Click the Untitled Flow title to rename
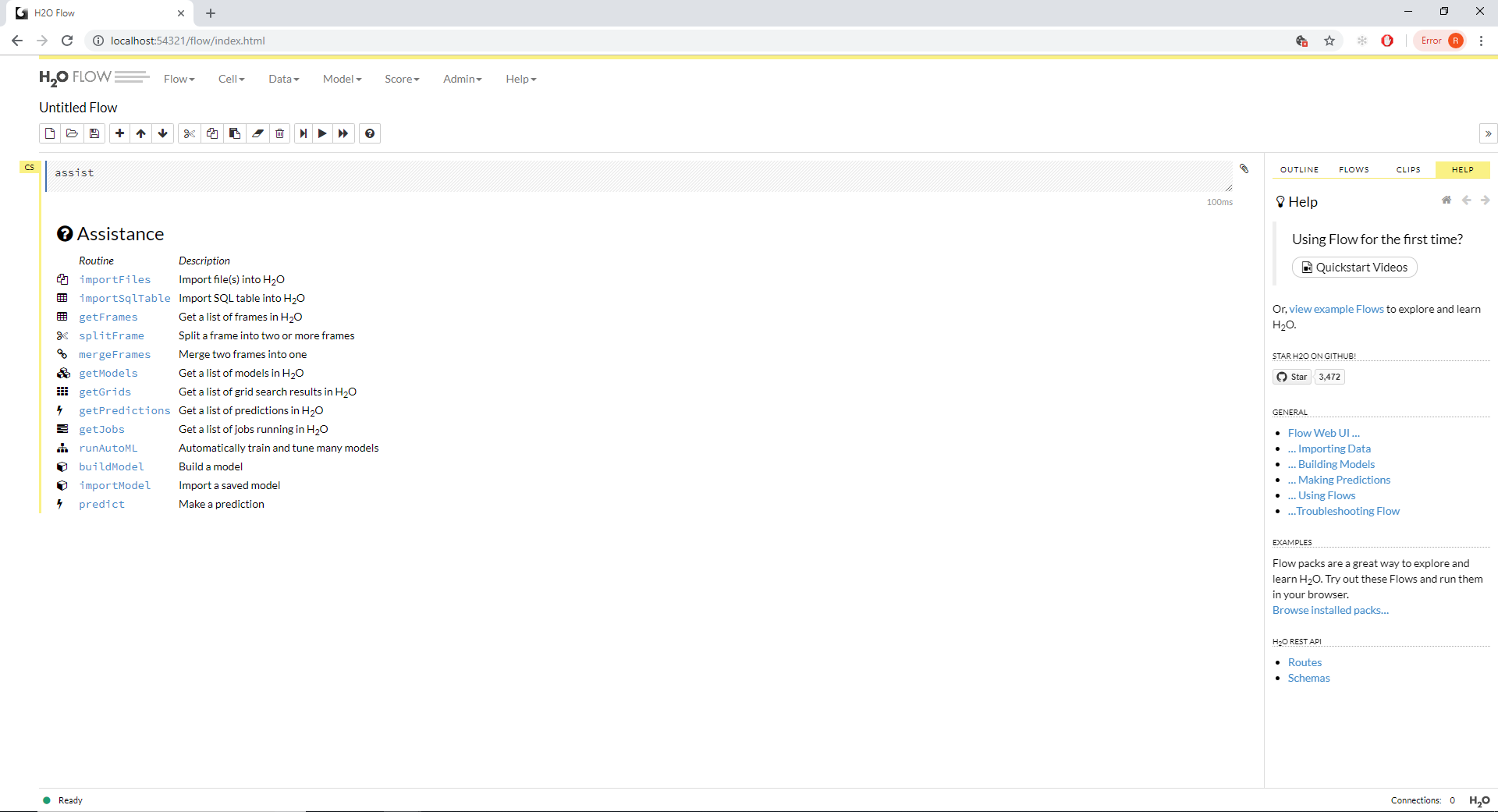Screen dimensions: 1498x812 tap(78, 108)
